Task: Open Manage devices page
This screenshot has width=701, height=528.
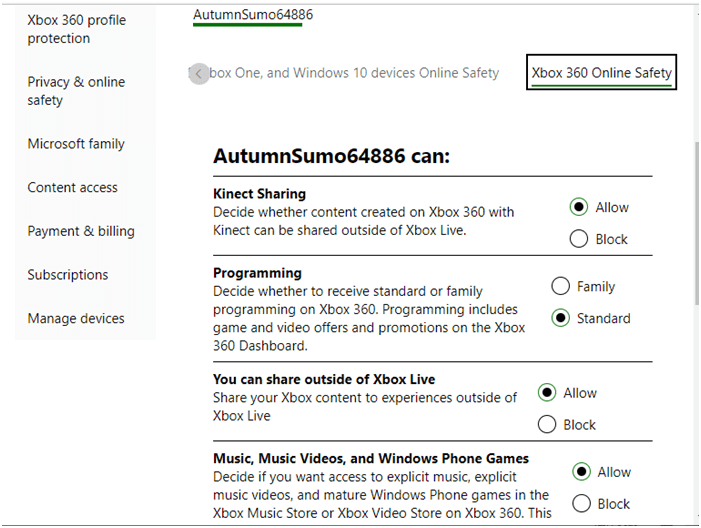Action: point(76,318)
